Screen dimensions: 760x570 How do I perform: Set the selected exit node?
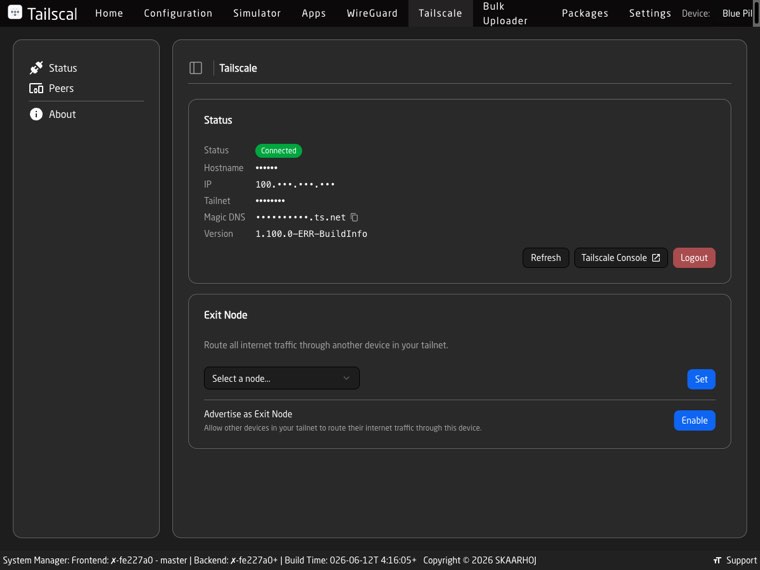701,379
